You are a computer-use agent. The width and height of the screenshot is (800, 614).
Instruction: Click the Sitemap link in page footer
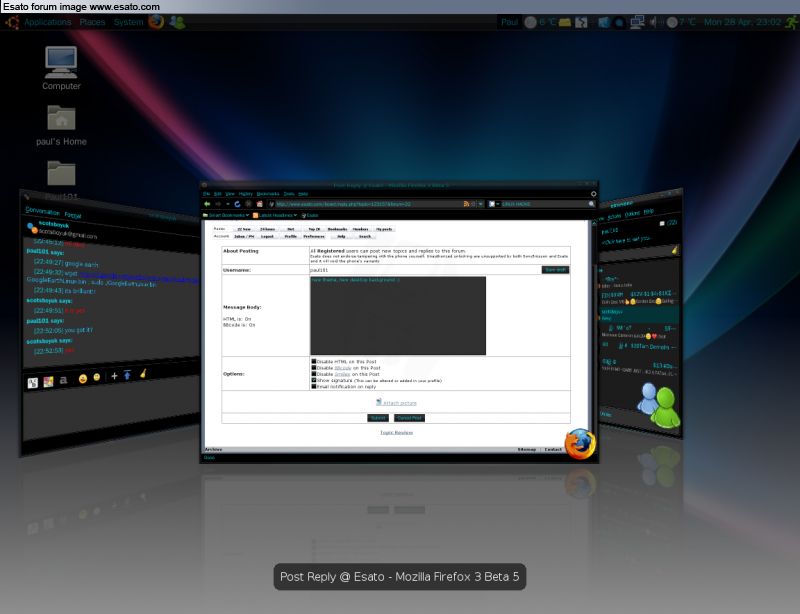(527, 450)
